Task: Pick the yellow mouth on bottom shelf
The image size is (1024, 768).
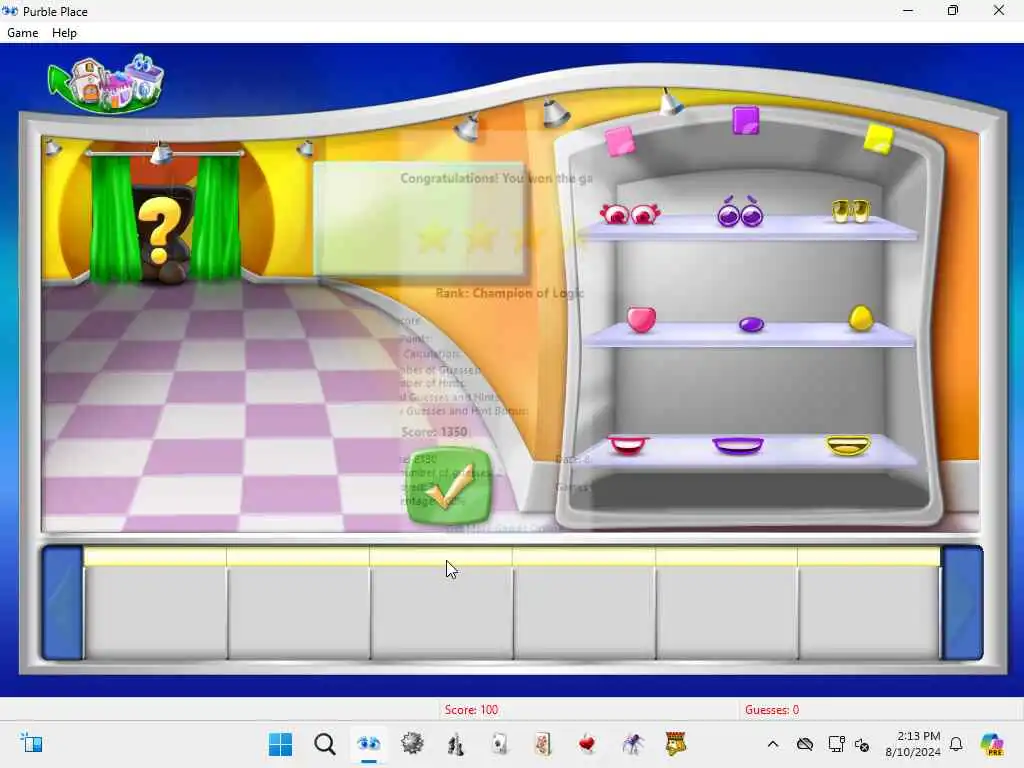Action: tap(848, 445)
